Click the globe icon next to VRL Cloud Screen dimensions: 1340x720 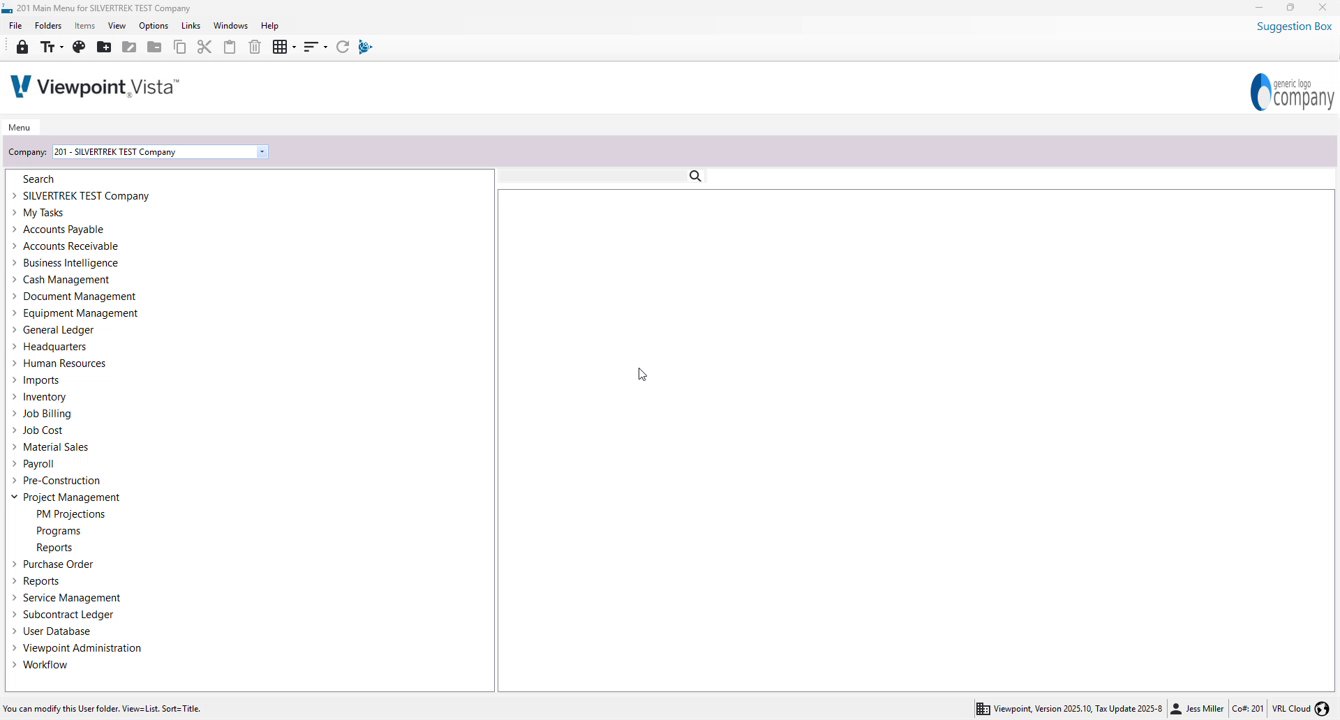tap(1322, 709)
